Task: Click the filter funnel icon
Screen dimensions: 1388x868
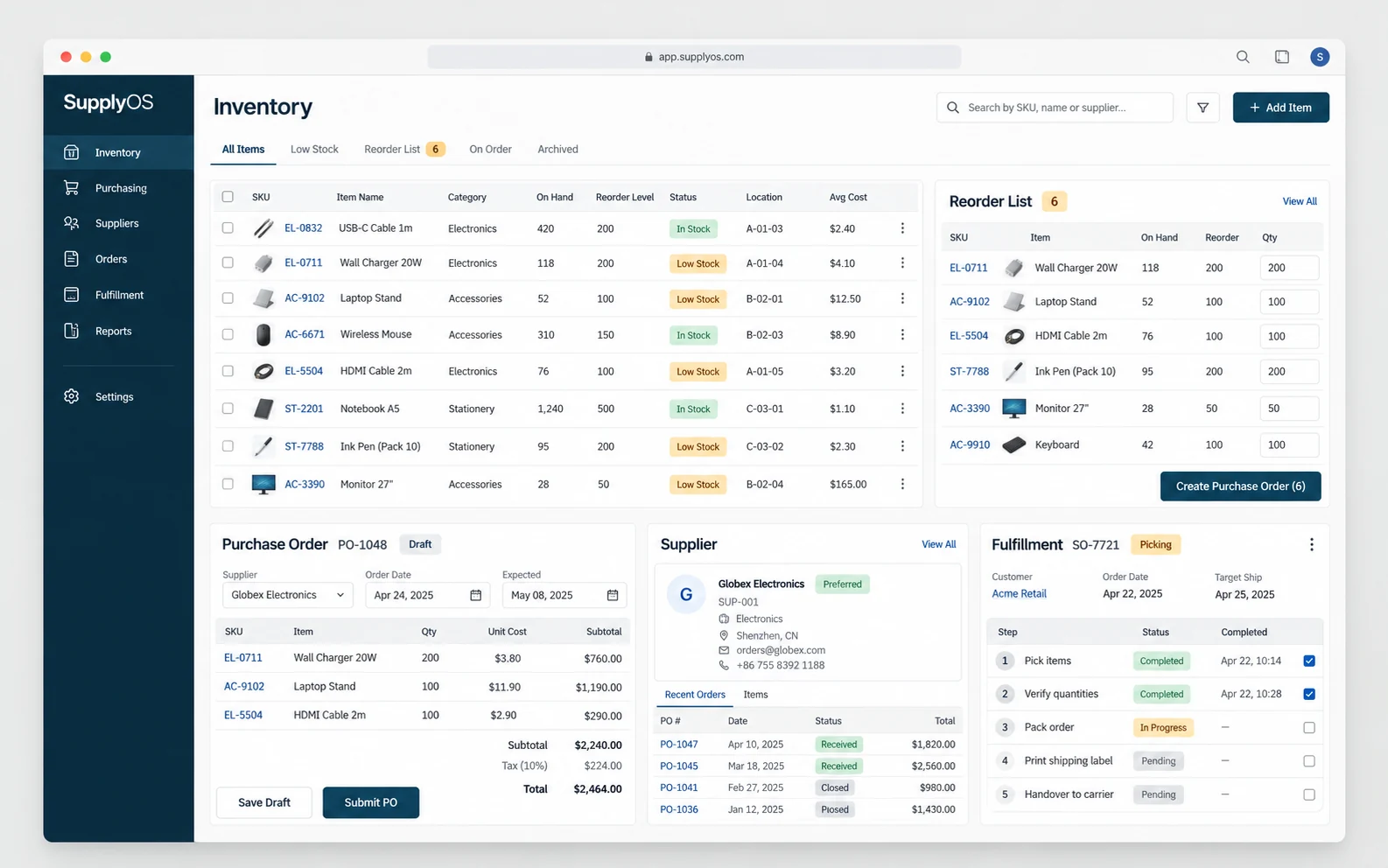Action: tap(1202, 108)
